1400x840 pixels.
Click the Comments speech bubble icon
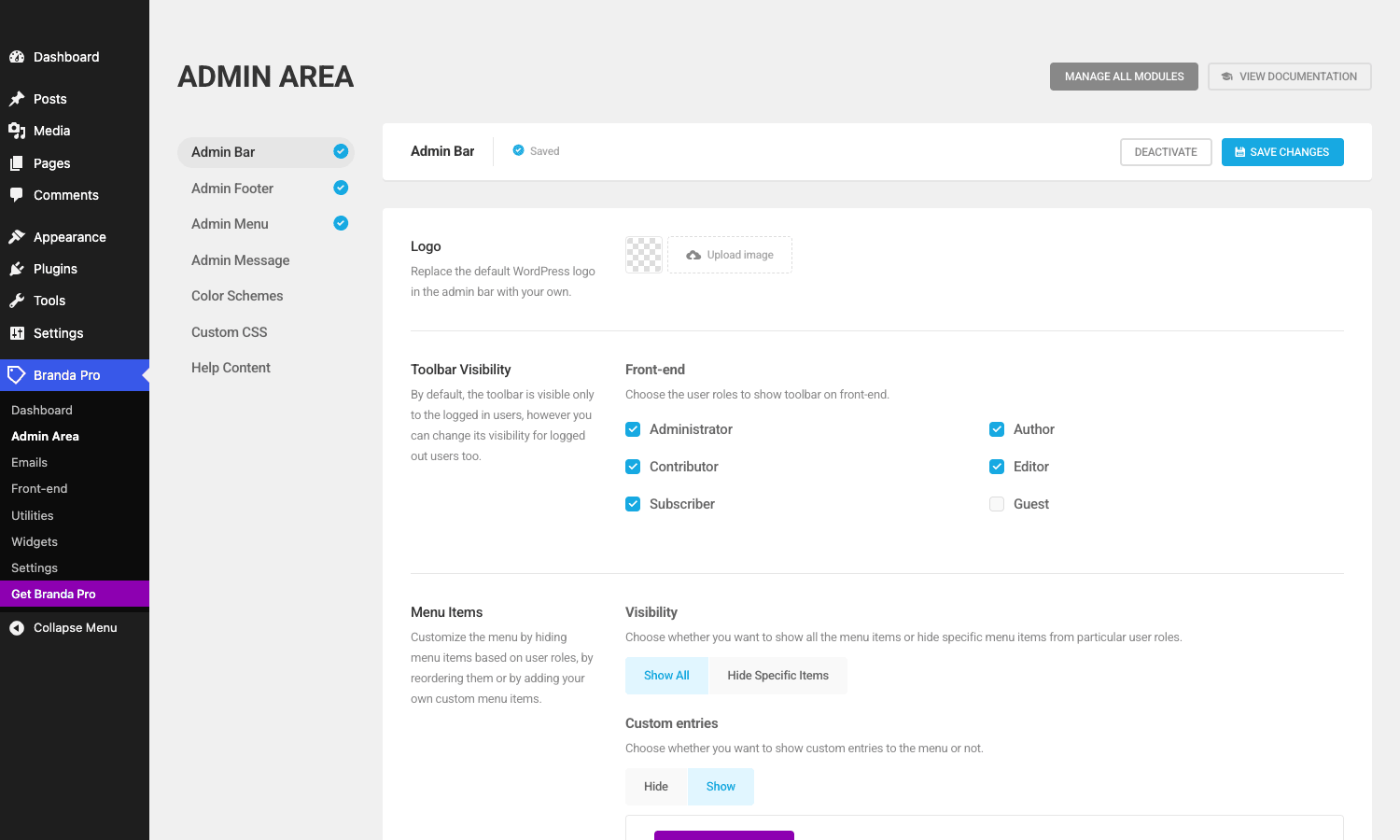tap(17, 195)
